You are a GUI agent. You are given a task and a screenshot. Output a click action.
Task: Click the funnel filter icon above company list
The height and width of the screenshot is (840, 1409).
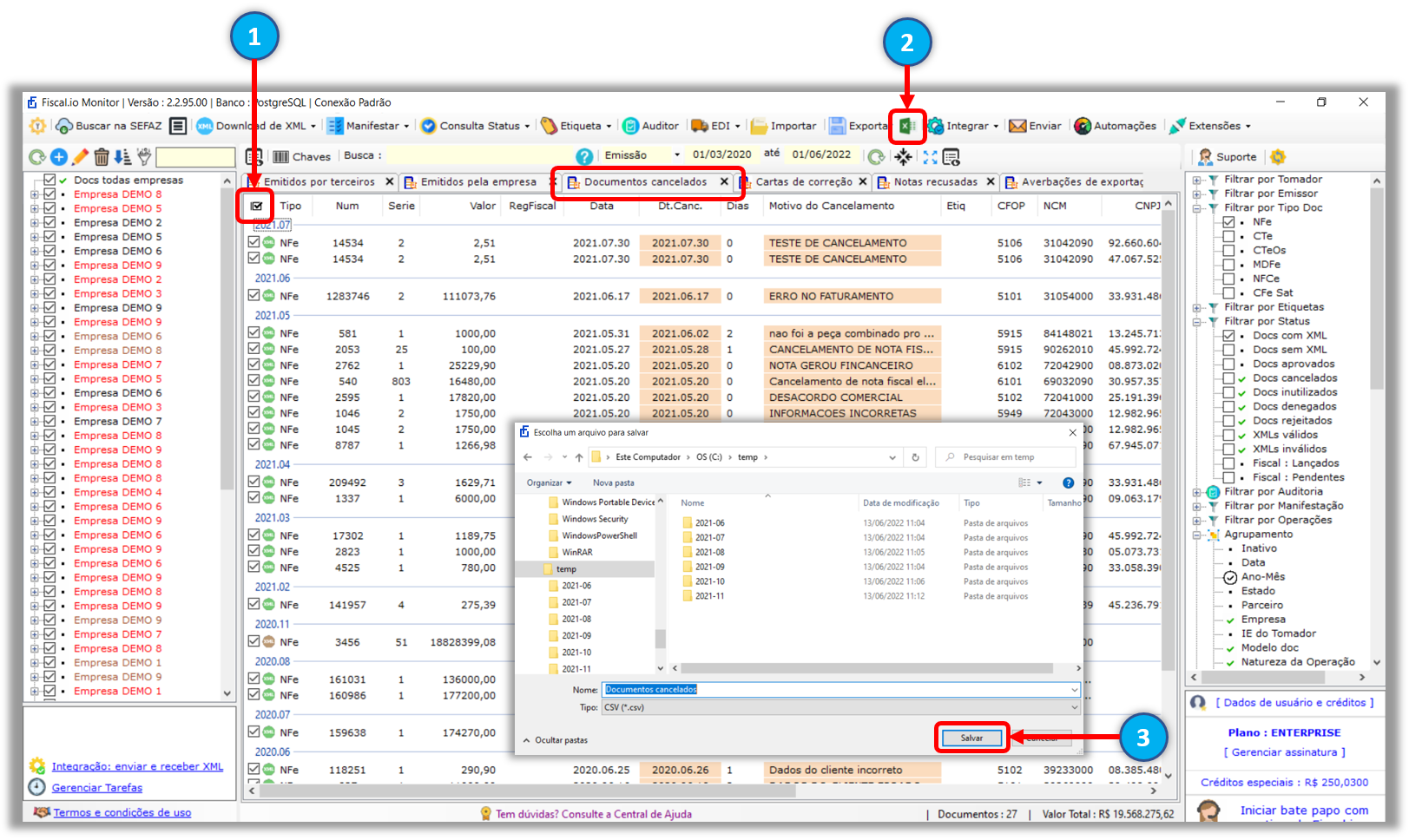pyautogui.click(x=144, y=157)
